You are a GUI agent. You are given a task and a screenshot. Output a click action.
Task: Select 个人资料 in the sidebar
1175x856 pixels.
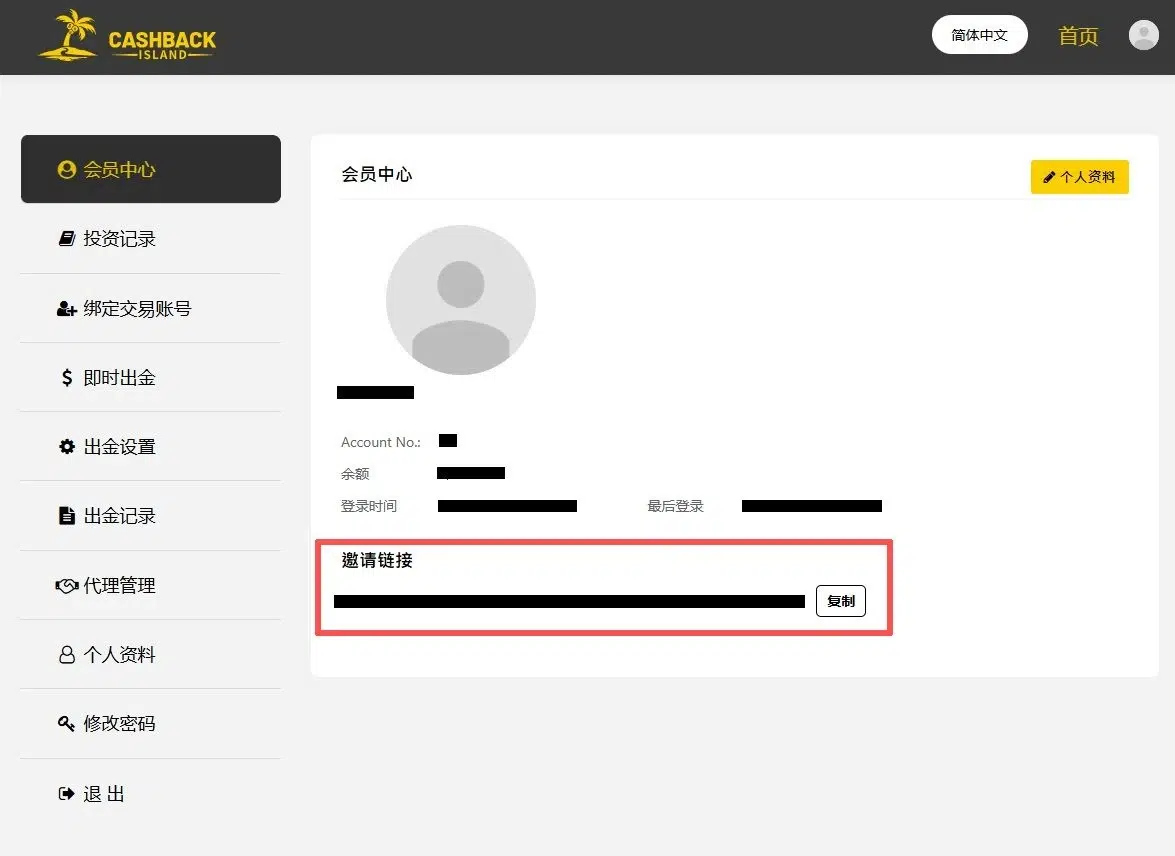click(x=151, y=654)
